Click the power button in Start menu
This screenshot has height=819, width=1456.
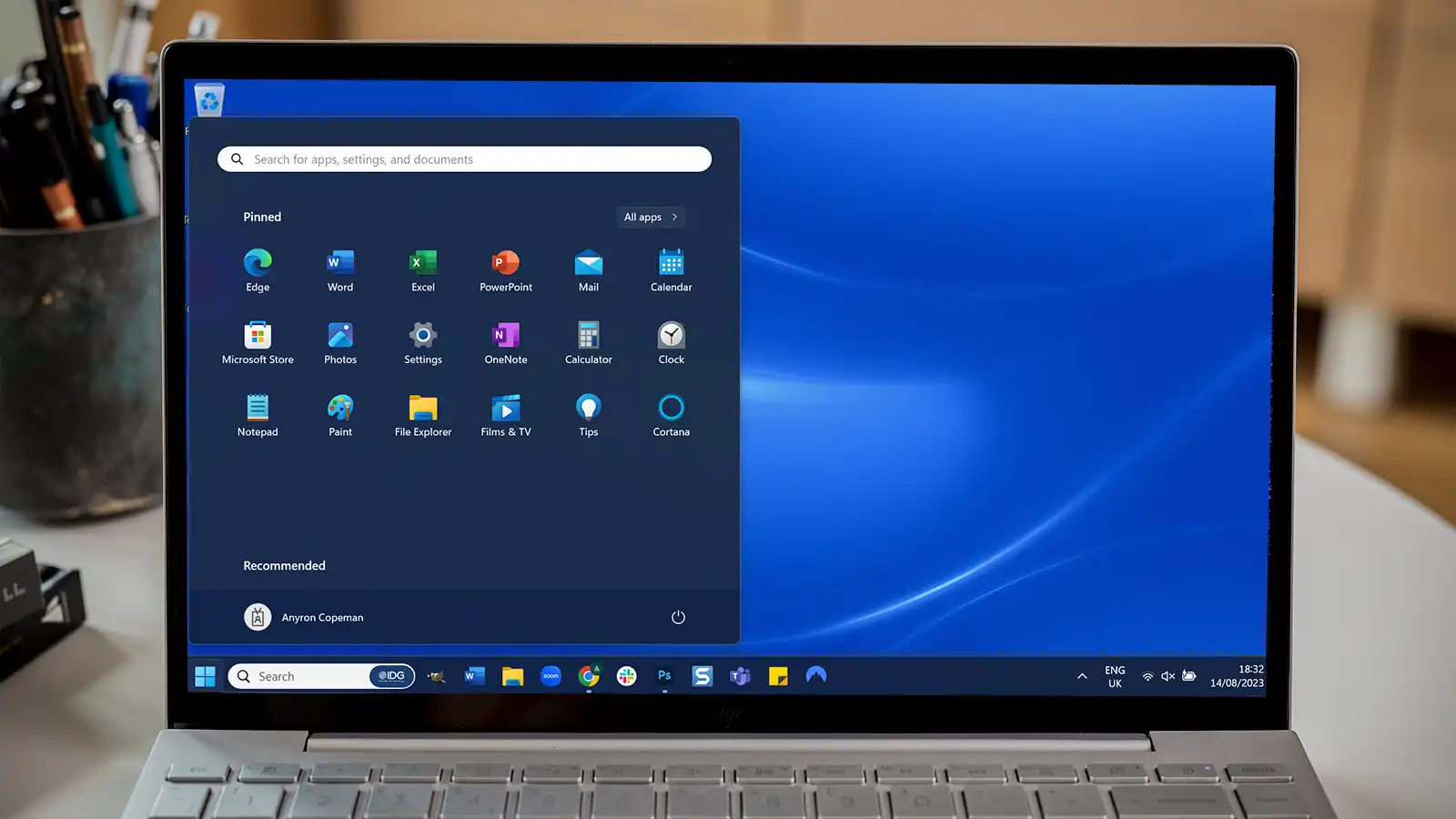(678, 617)
